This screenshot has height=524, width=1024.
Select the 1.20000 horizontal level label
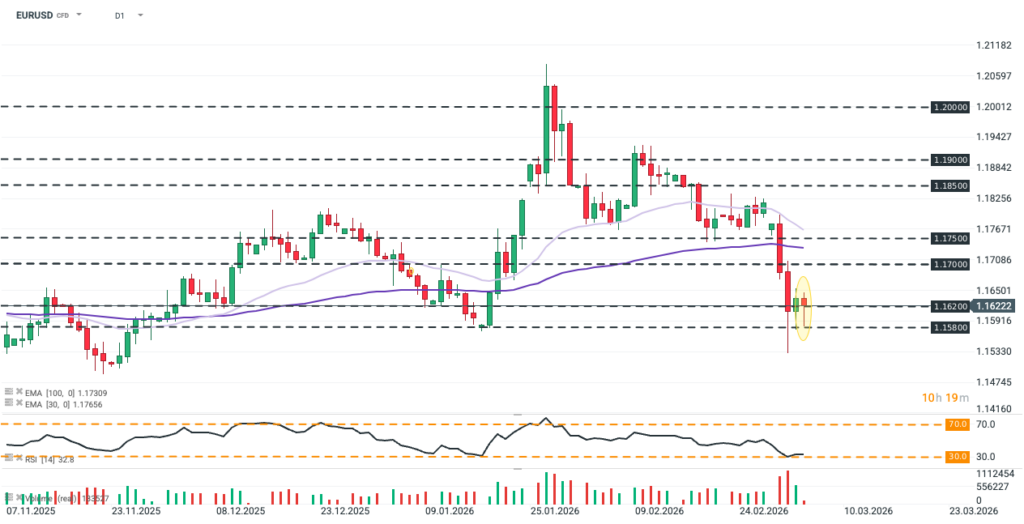(948, 106)
